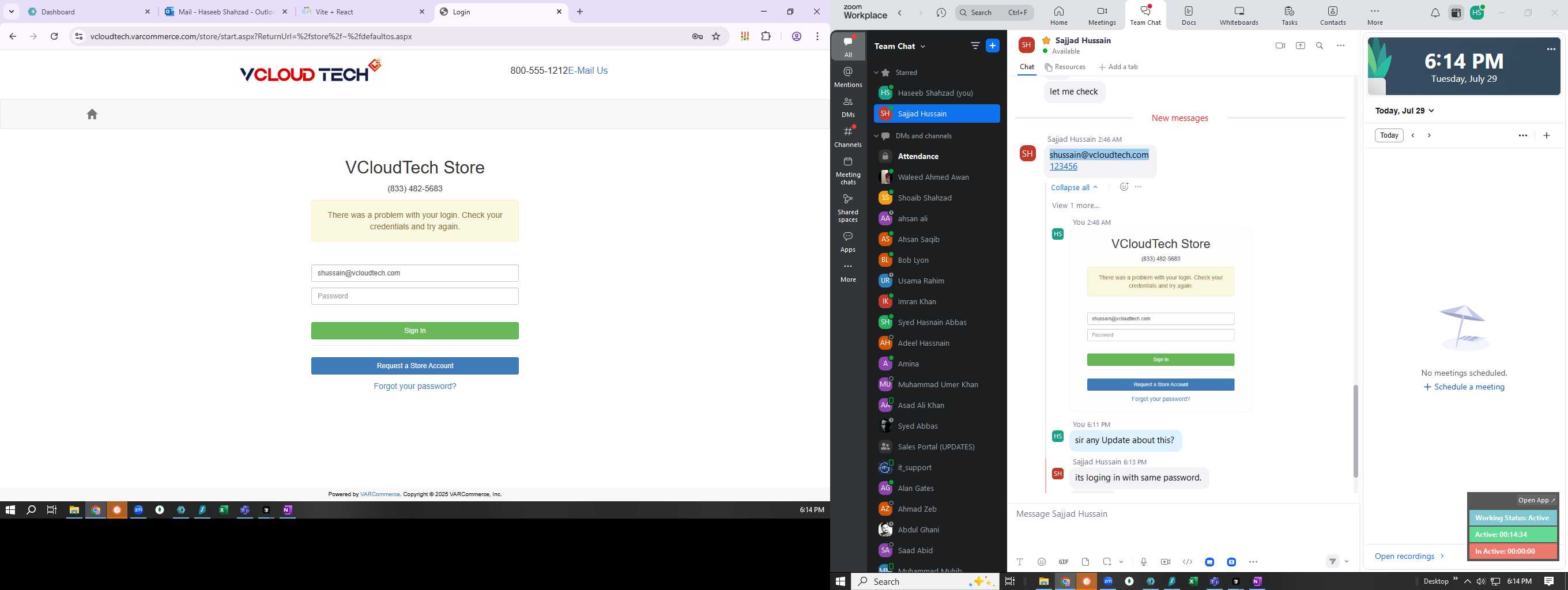Open the More menu in Zoom top bar

coord(1375,16)
